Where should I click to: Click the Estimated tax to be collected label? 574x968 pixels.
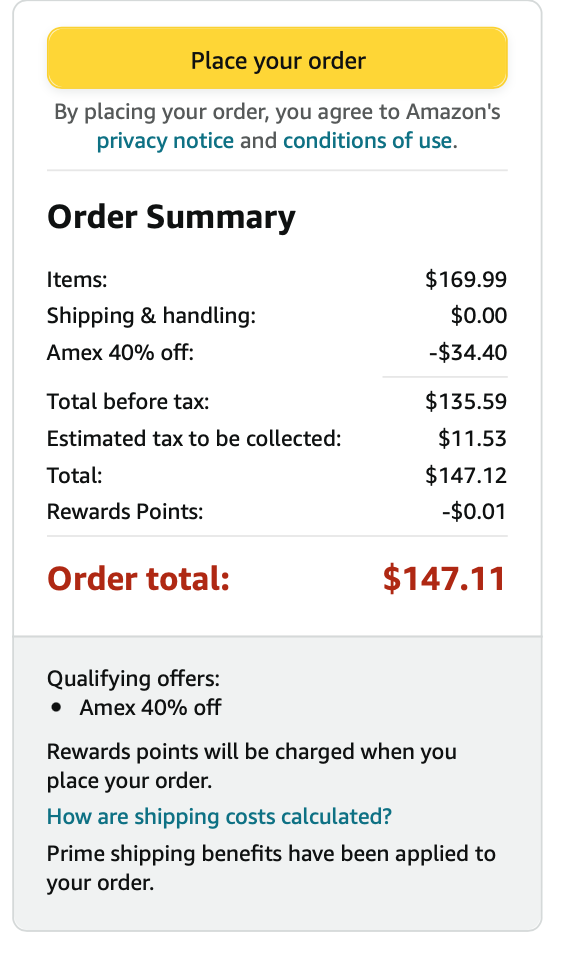194,439
